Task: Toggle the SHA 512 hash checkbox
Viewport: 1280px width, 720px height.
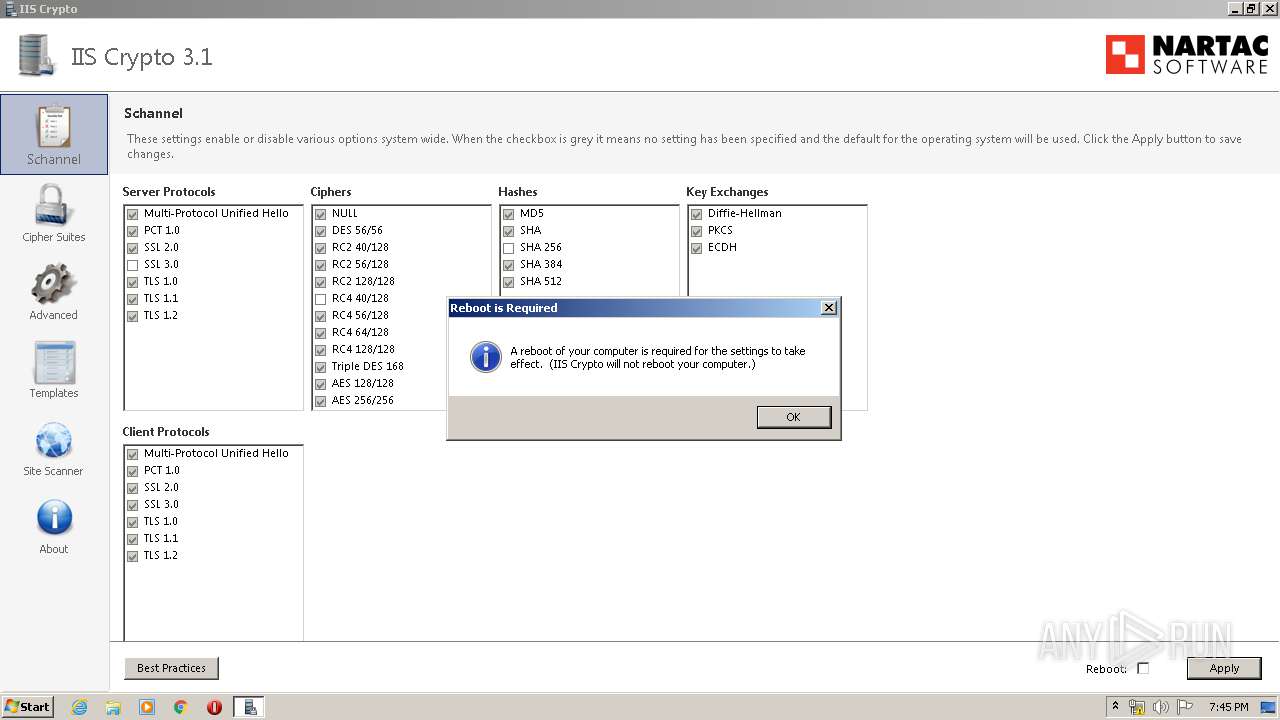Action: tap(508, 282)
